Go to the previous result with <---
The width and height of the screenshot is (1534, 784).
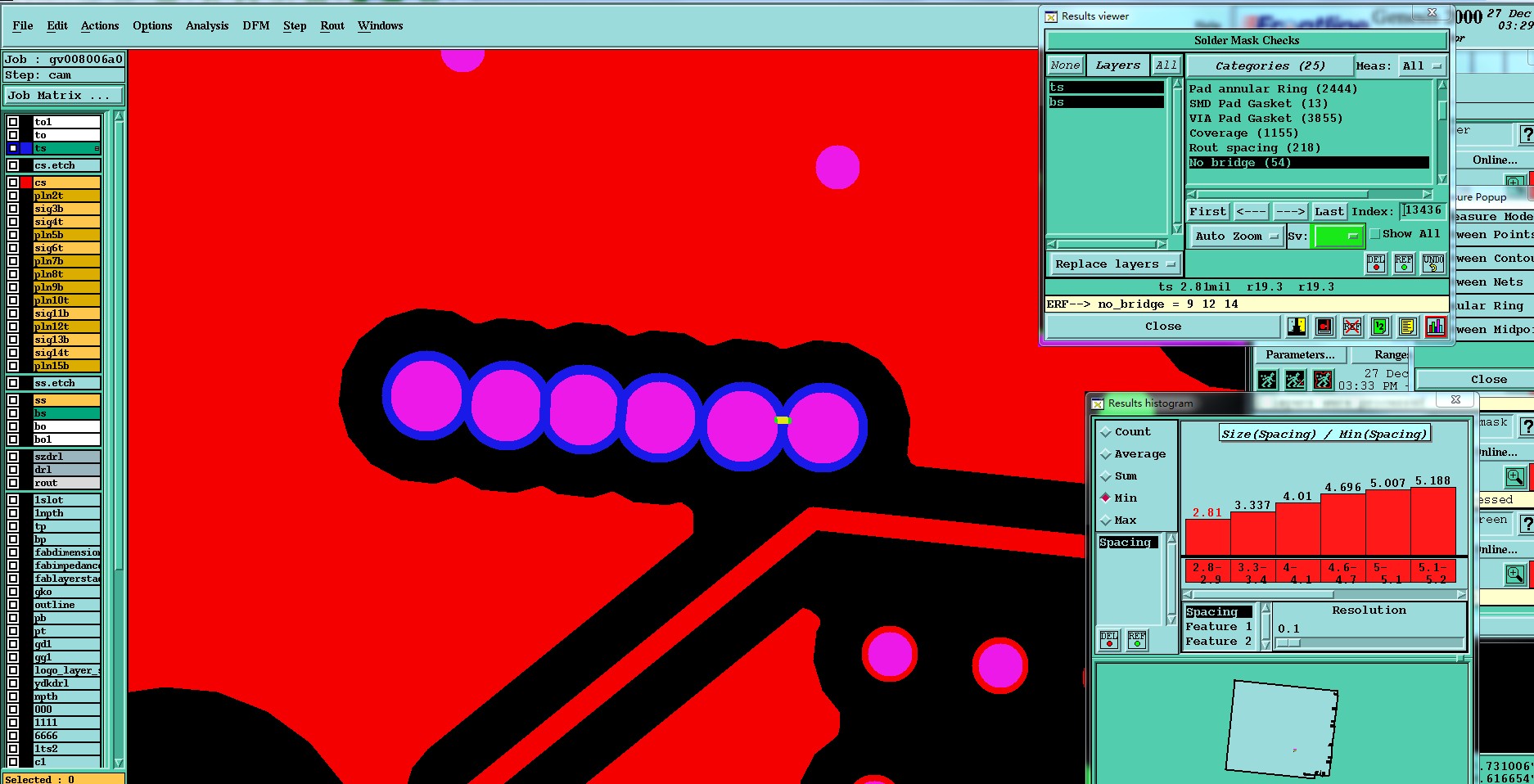(1252, 212)
